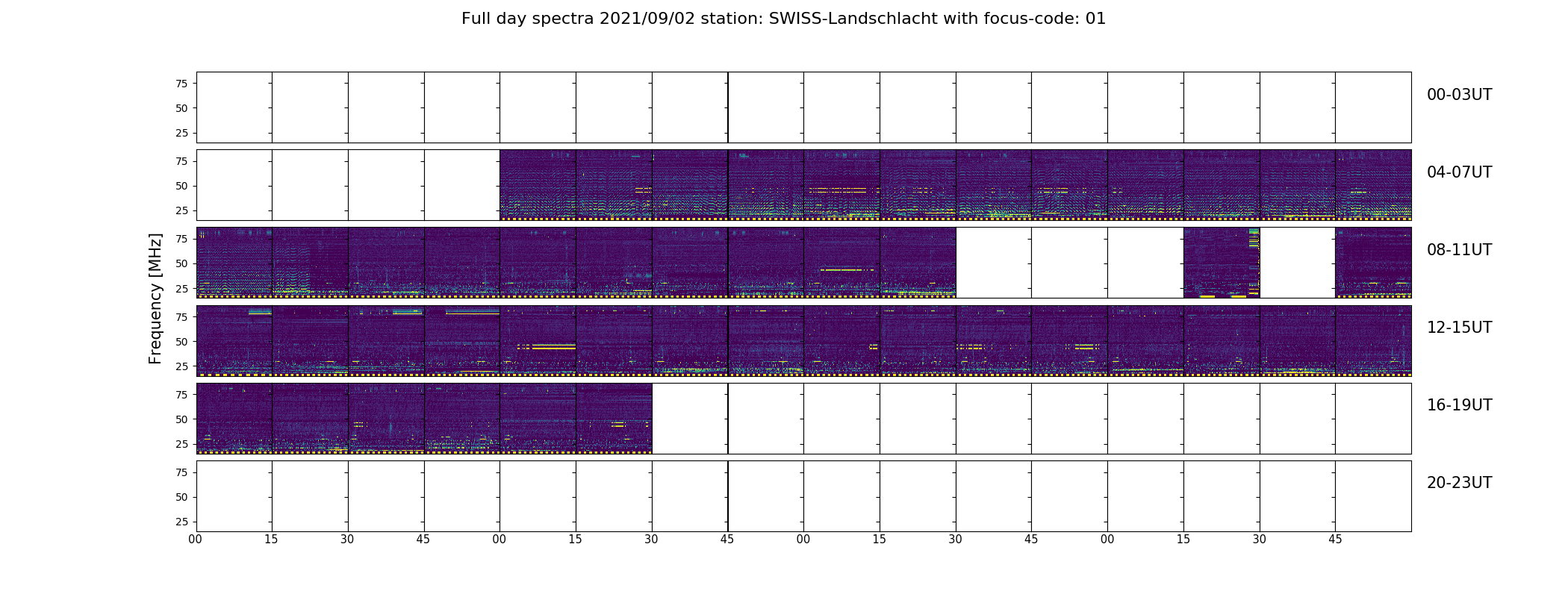Screen dimensions: 1568x597
Task: Click the rightmost '30' time-axis tick label
Action: pos(1260,539)
